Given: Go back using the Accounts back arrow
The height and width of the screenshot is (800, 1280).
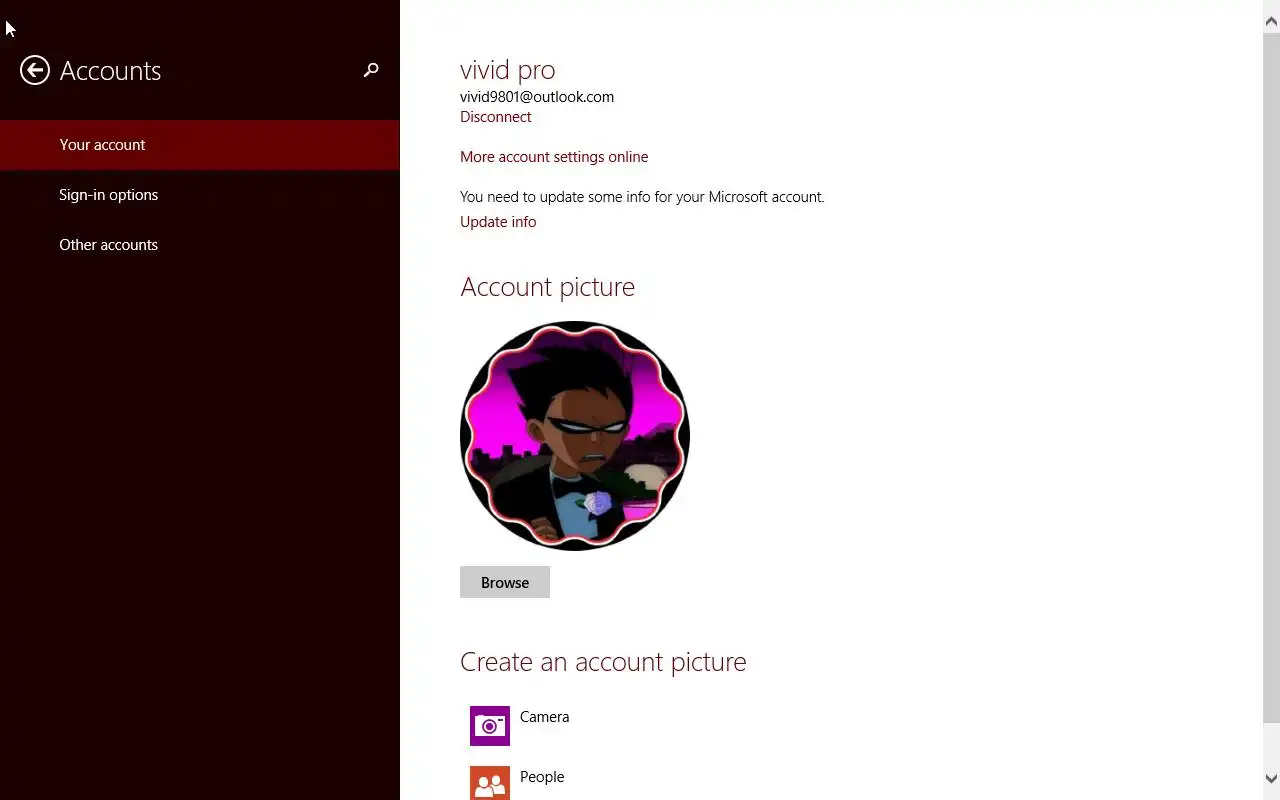Looking at the screenshot, I should pos(35,70).
